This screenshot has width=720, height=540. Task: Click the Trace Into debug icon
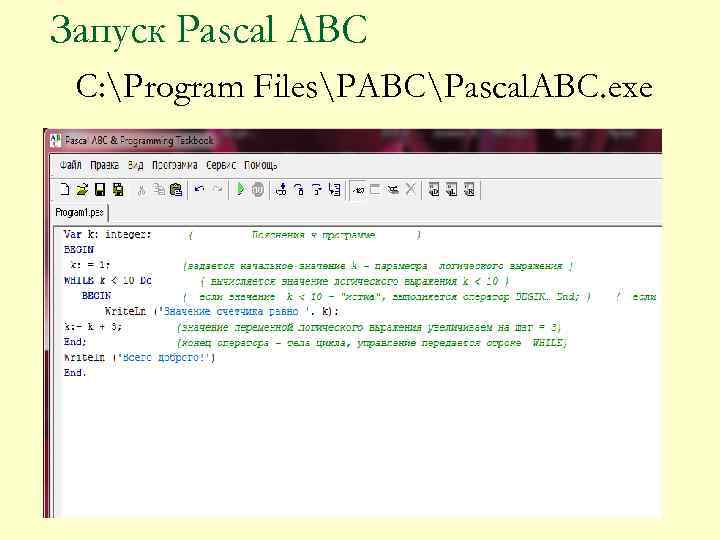[x=281, y=190]
